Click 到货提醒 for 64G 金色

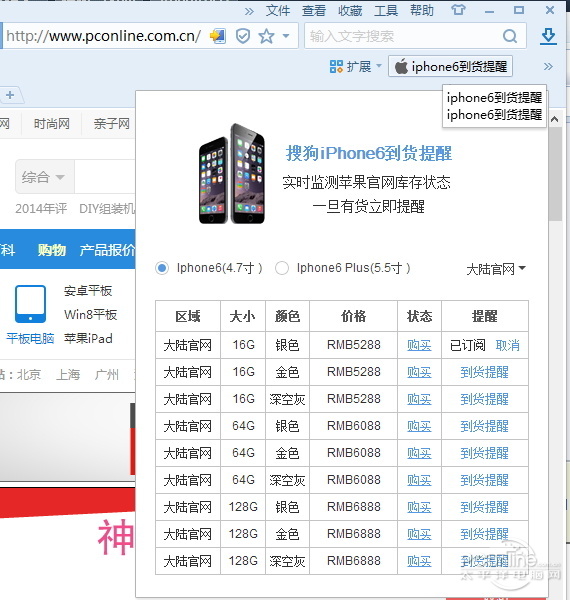(484, 453)
